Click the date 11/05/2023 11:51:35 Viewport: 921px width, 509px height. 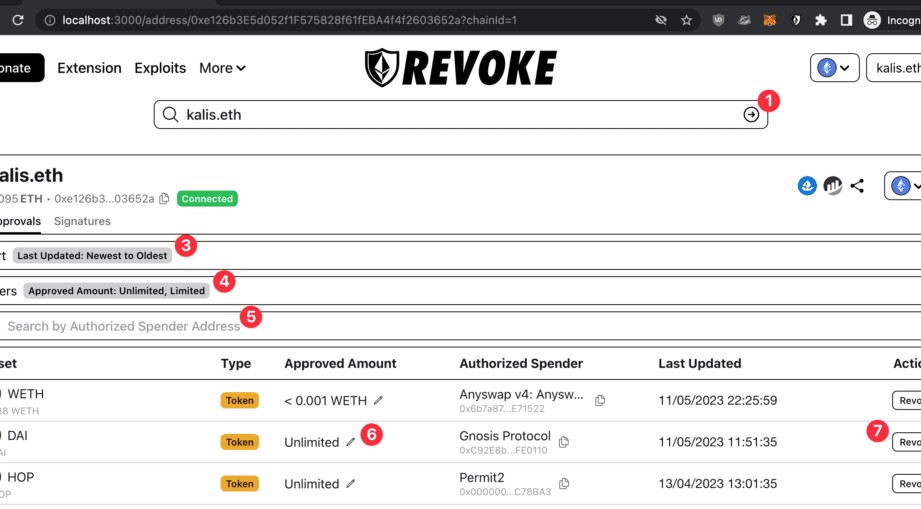point(718,442)
